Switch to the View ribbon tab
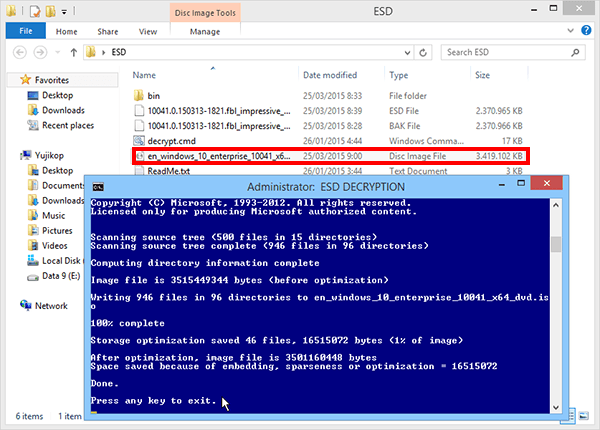 148,32
